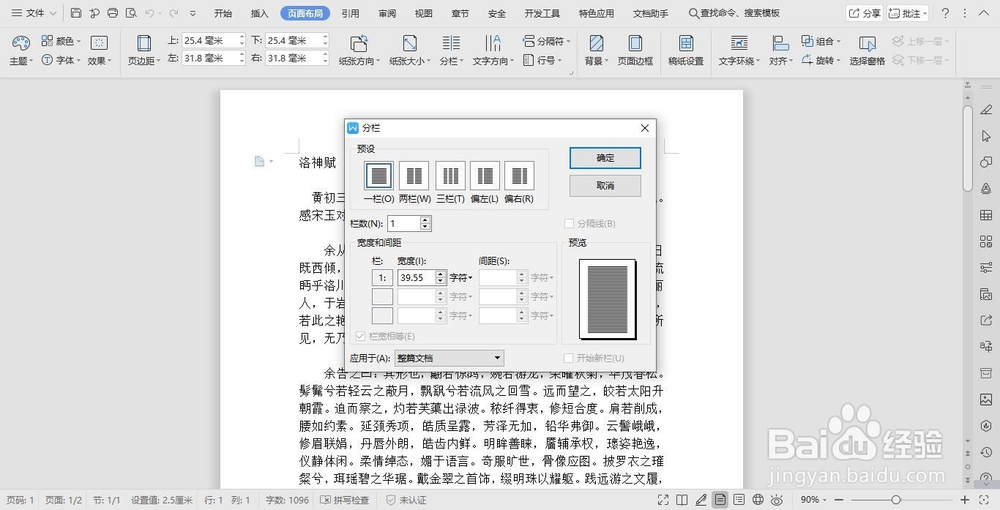Image resolution: width=1000 pixels, height=510 pixels.
Task: Open the help question mark icon
Action: pos(945,13)
